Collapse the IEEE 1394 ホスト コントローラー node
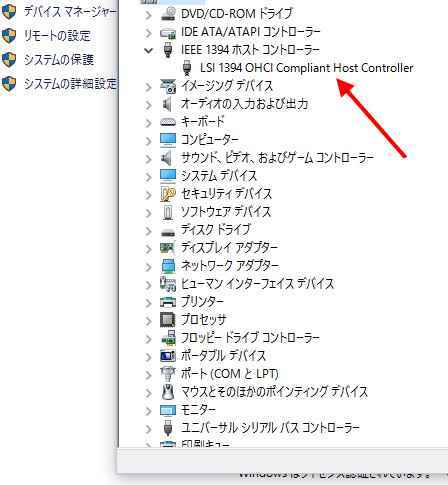 point(148,50)
